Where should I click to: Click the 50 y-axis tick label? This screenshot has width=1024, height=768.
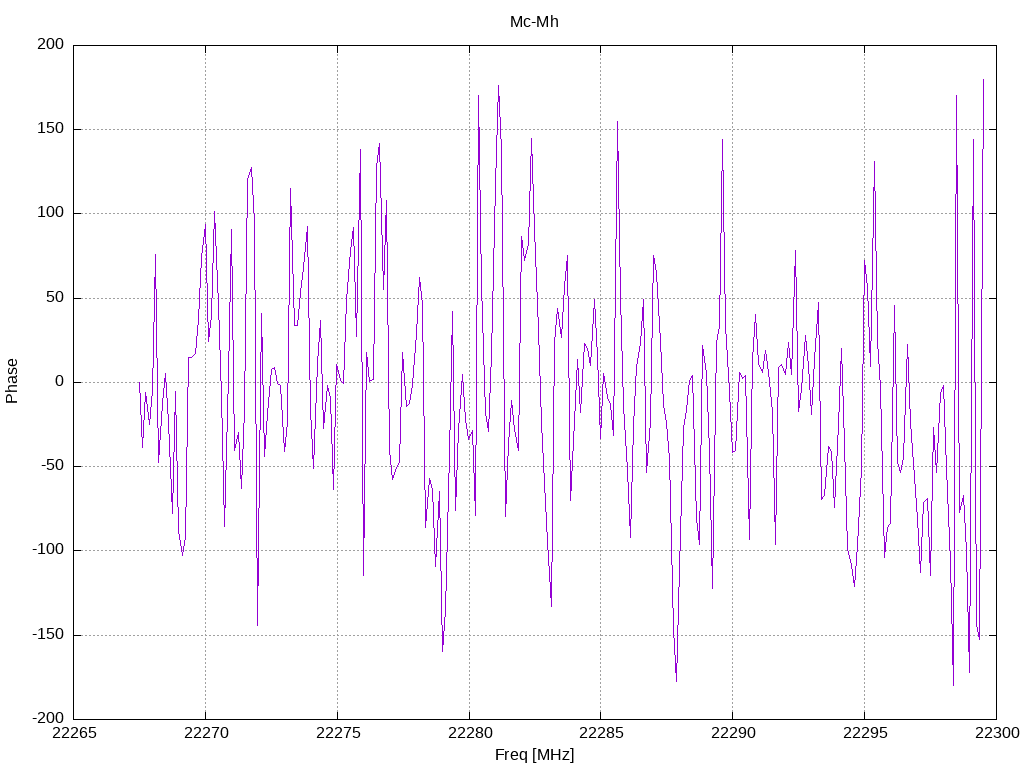(x=56, y=297)
